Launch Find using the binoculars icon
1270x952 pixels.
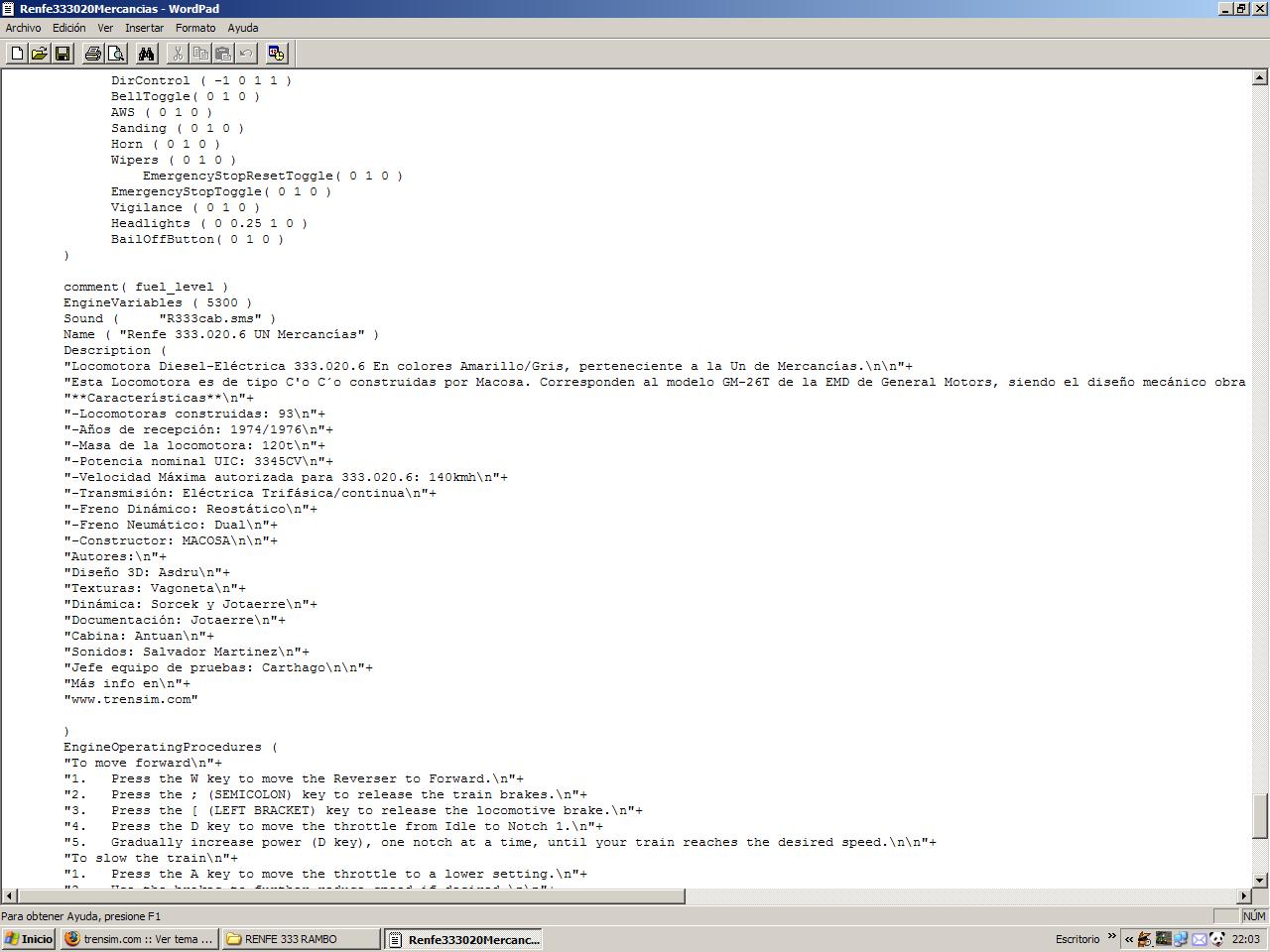point(147,54)
